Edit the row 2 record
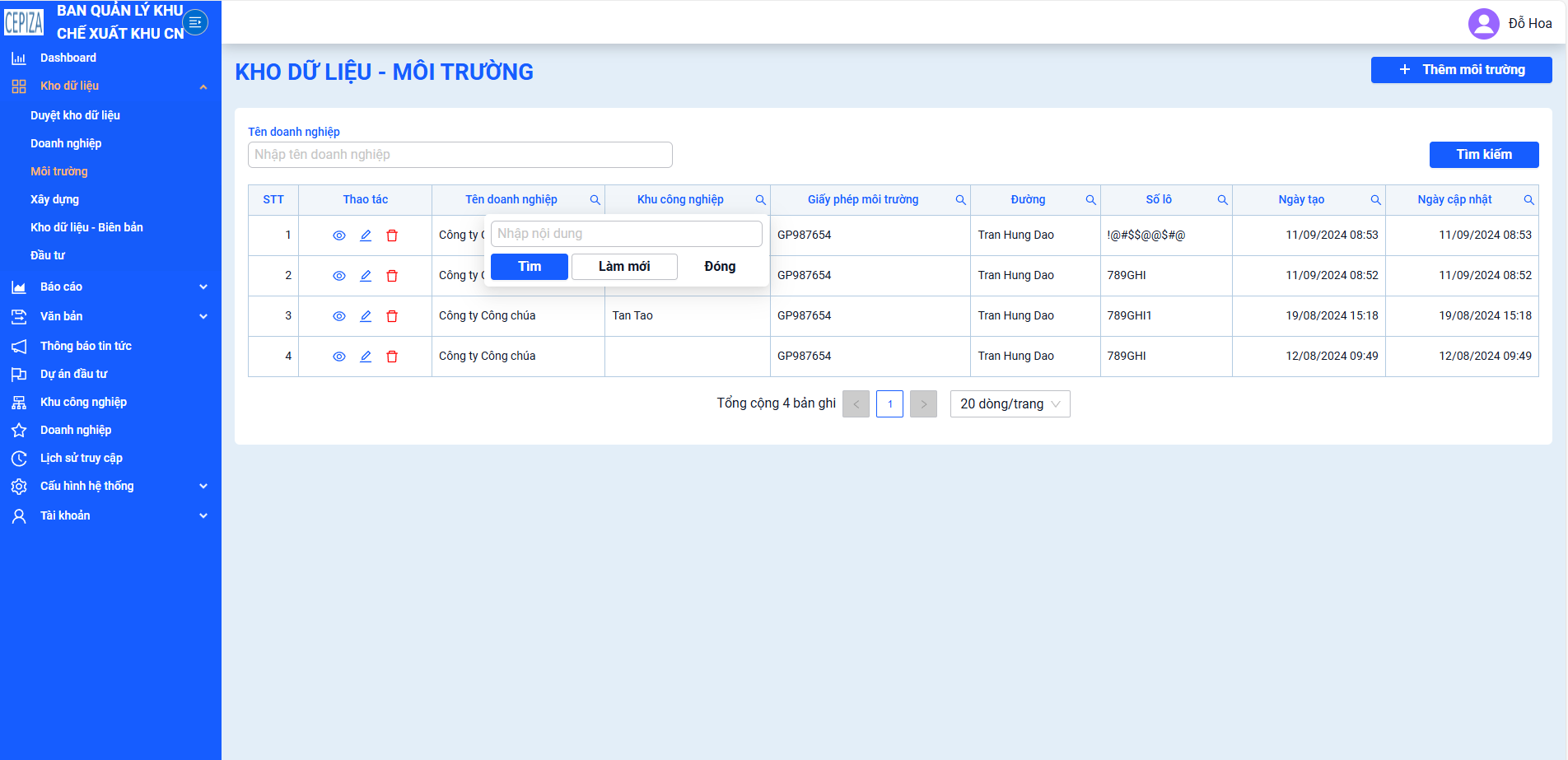 [x=366, y=276]
